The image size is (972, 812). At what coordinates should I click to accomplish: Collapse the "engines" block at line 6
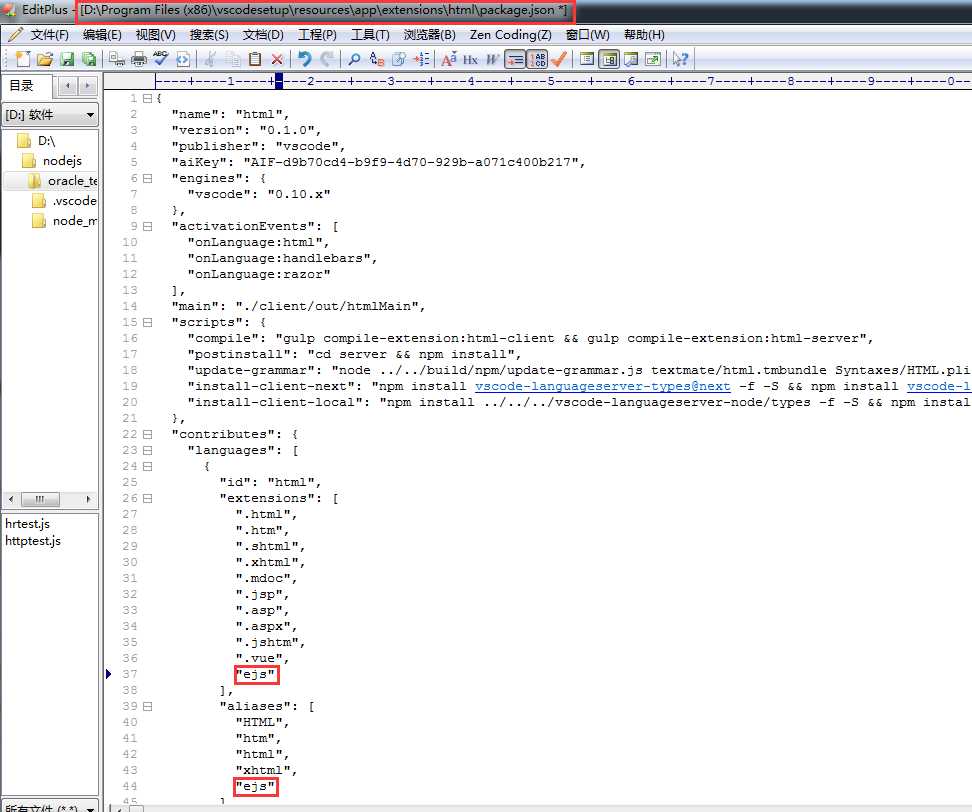point(148,178)
